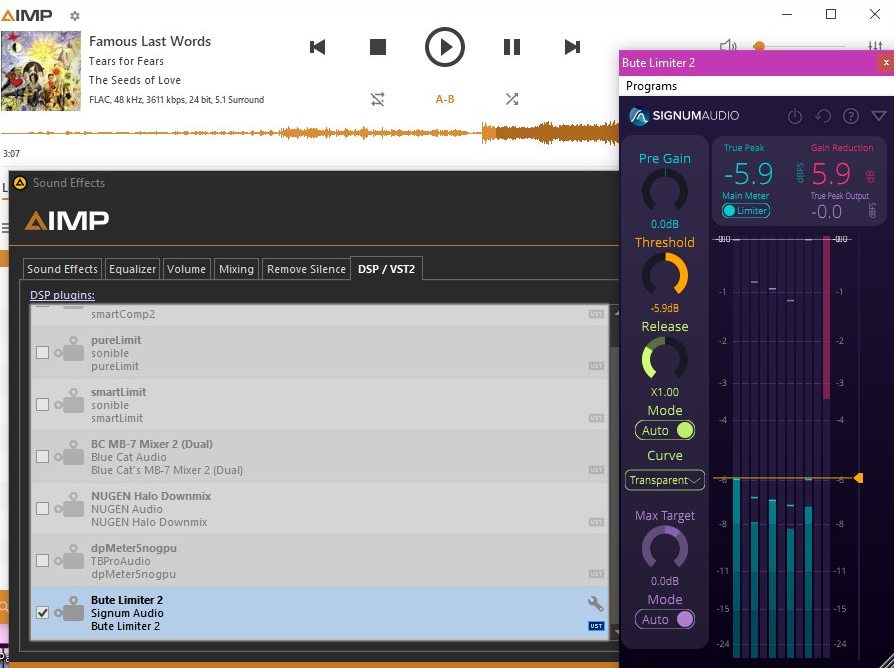The width and height of the screenshot is (894, 668).
Task: Skip to the previous track
Action: pos(318,47)
